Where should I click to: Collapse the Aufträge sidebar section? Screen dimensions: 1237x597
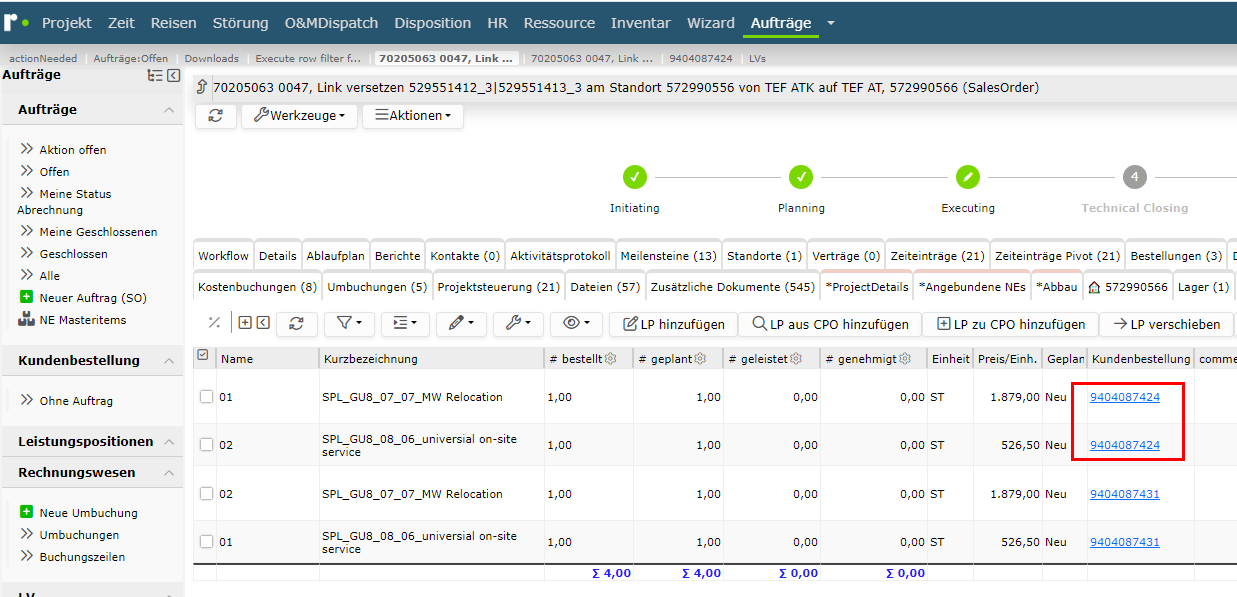(x=169, y=110)
